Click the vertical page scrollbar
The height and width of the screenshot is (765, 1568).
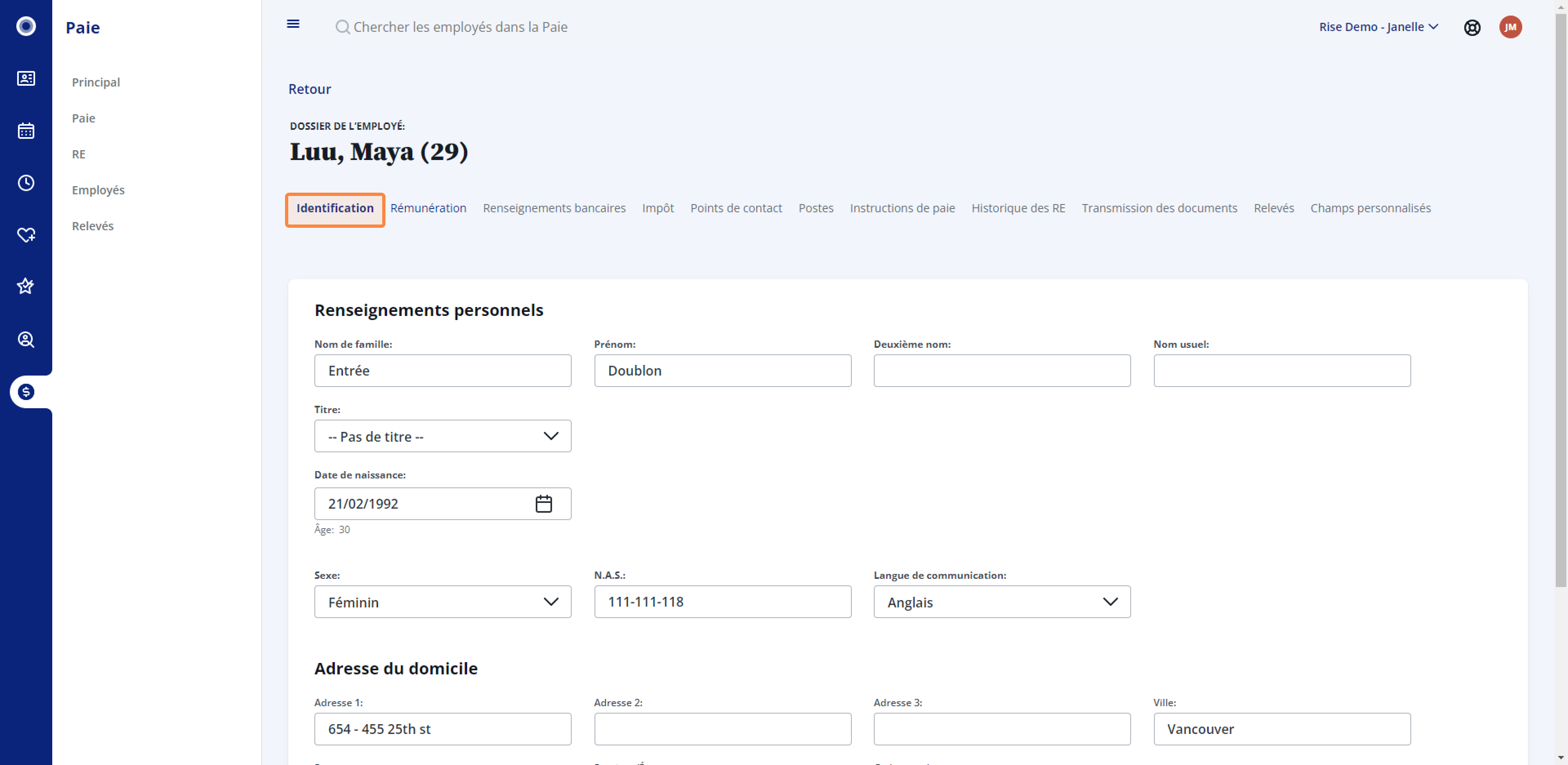click(x=1561, y=301)
